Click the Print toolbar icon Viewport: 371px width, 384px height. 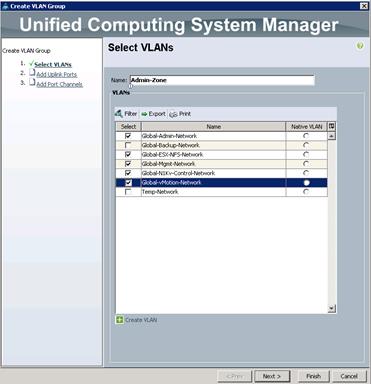coord(173,114)
